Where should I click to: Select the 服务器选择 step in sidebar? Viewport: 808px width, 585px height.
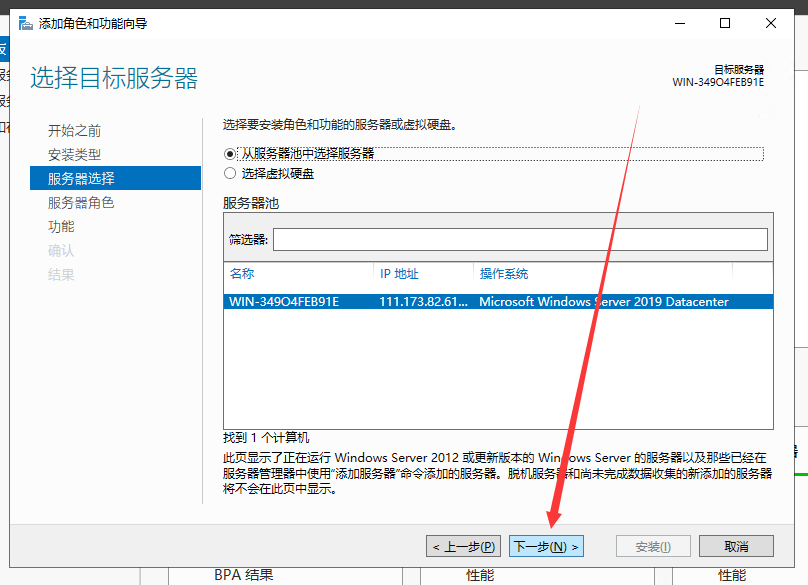pyautogui.click(x=81, y=179)
